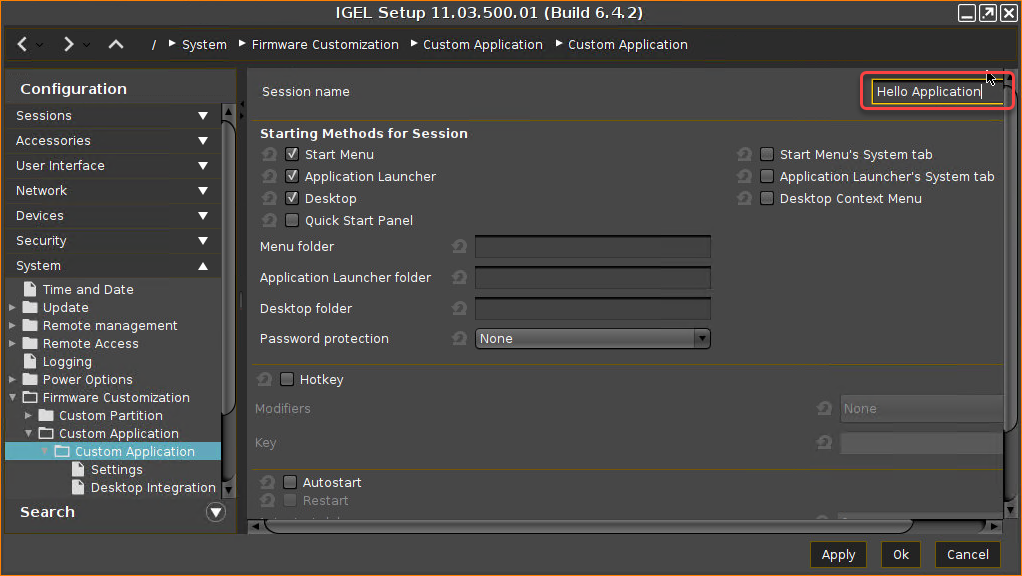Select System in the breadcrumb path
Image resolution: width=1022 pixels, height=576 pixels.
tap(204, 44)
